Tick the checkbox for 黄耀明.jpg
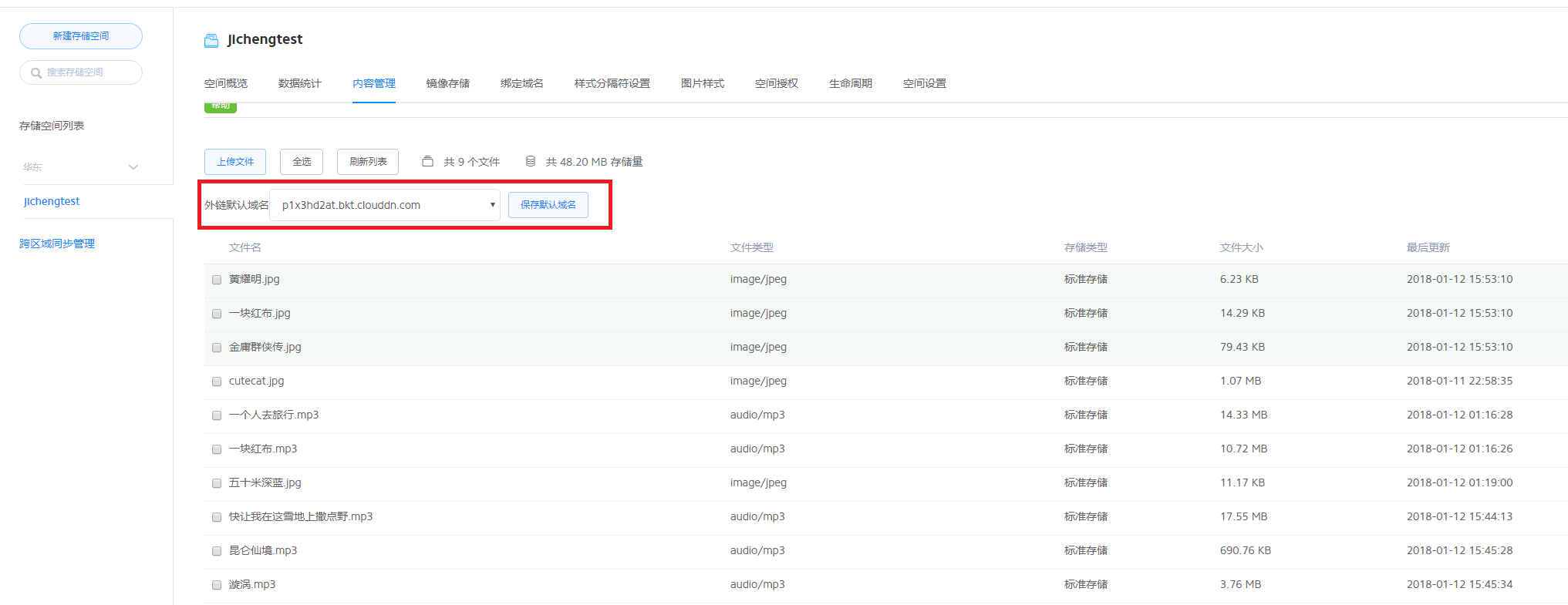The height and width of the screenshot is (605, 1568). click(217, 280)
